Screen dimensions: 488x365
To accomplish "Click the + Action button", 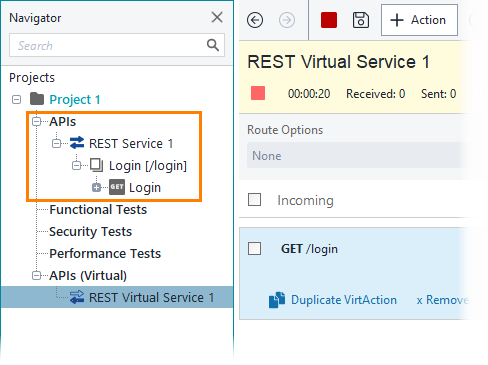I will click(419, 20).
